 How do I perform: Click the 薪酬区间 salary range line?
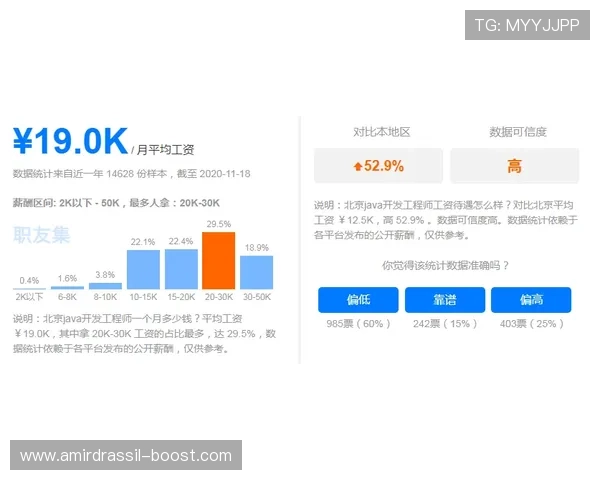tap(116, 203)
